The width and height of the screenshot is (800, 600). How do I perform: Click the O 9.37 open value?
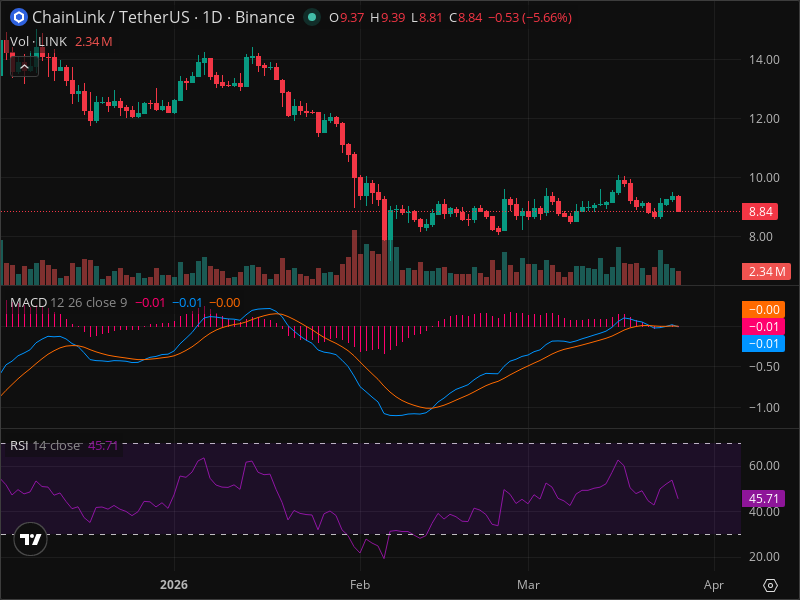[346, 18]
